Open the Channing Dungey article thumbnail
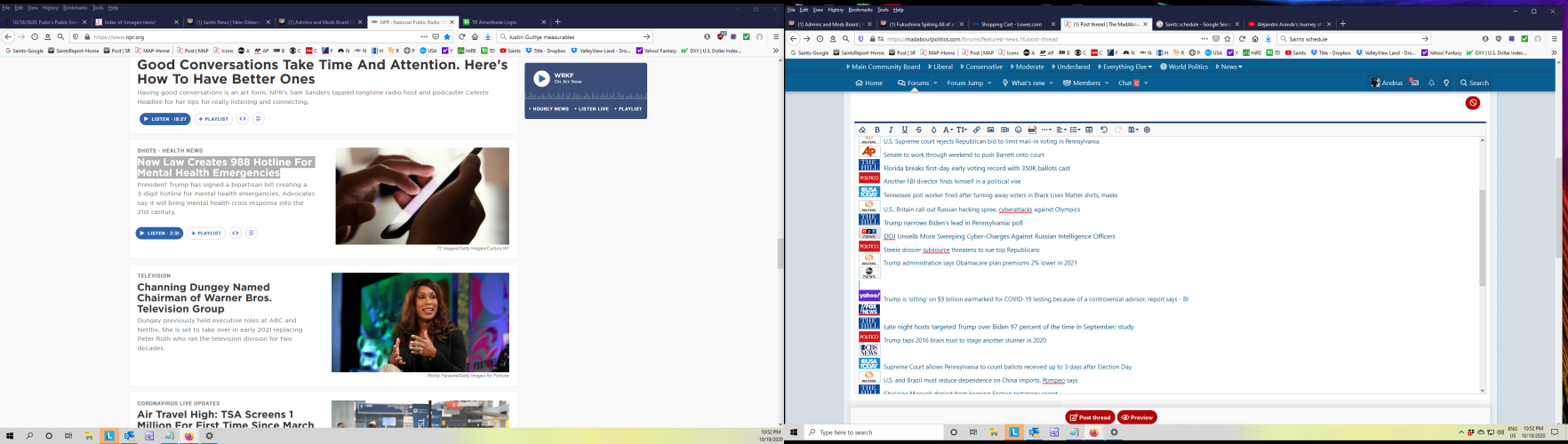This screenshot has height=444, width=1568. point(420,322)
